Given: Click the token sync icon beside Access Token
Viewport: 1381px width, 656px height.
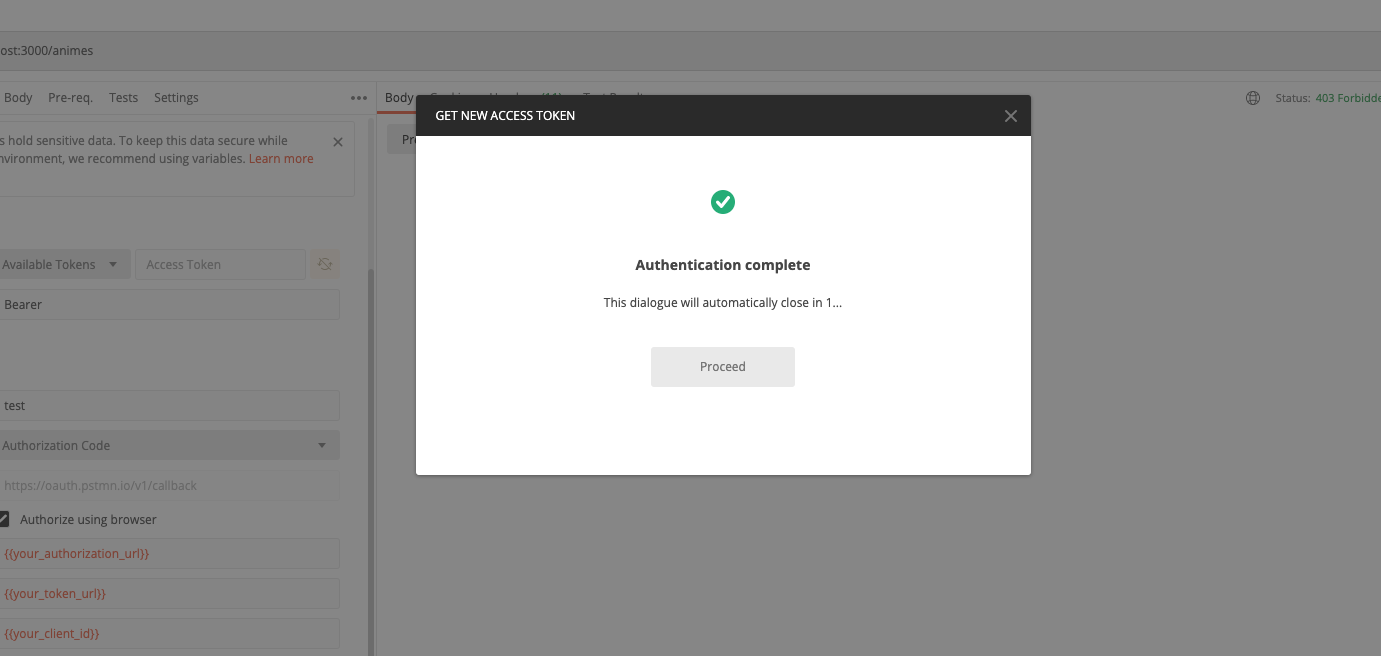Looking at the screenshot, I should click(x=324, y=265).
